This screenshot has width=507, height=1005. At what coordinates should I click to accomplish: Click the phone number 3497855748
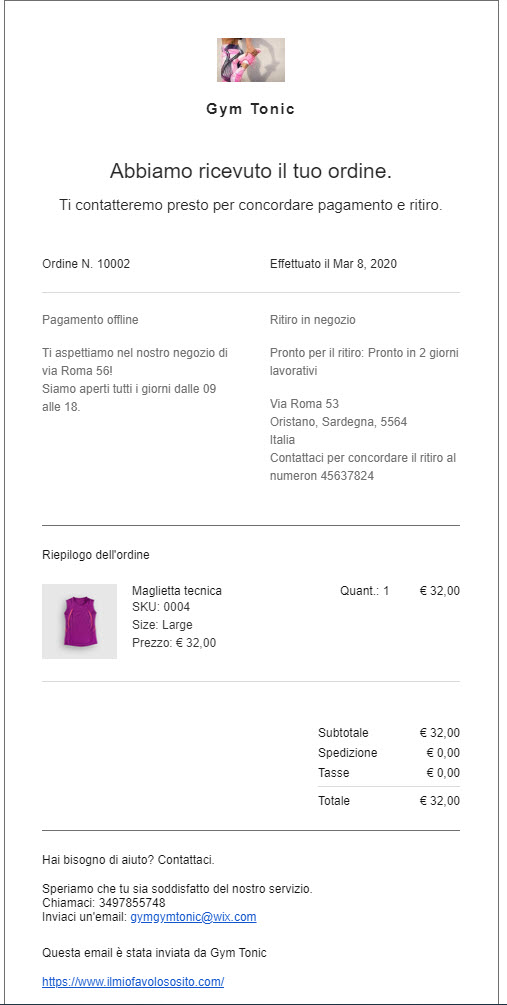click(132, 902)
